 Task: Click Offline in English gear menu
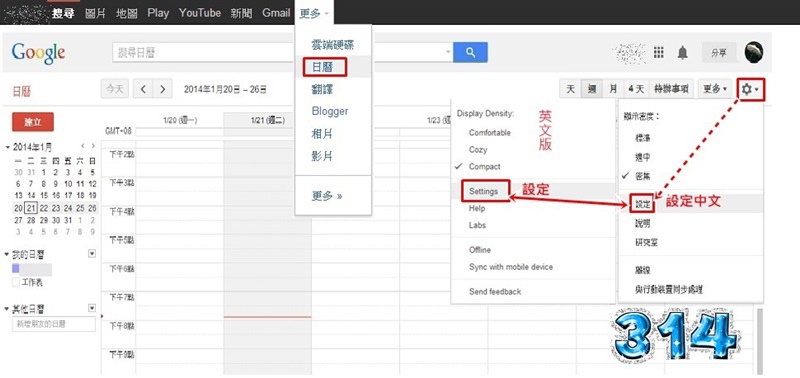pos(480,250)
